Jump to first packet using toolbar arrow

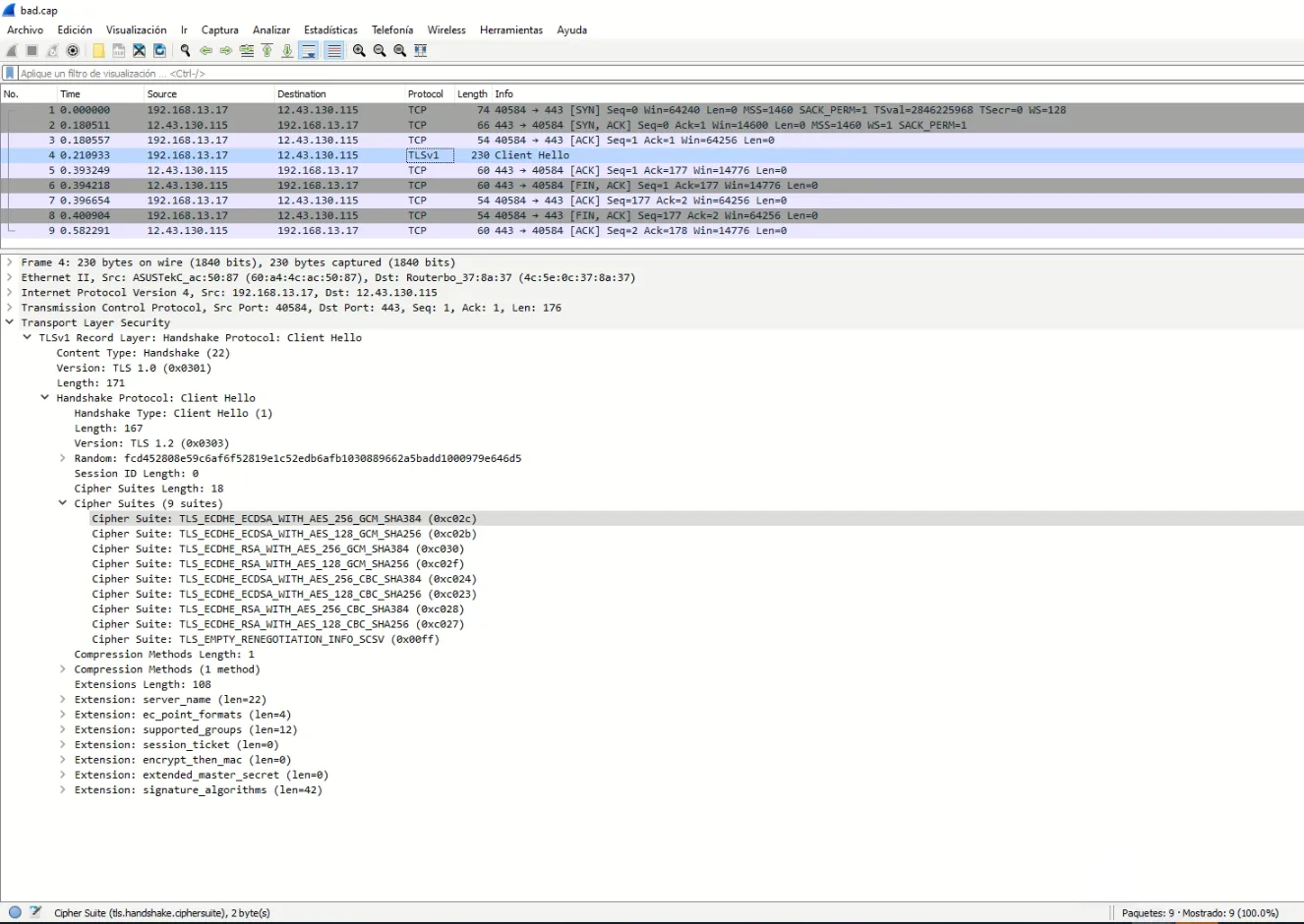(267, 51)
